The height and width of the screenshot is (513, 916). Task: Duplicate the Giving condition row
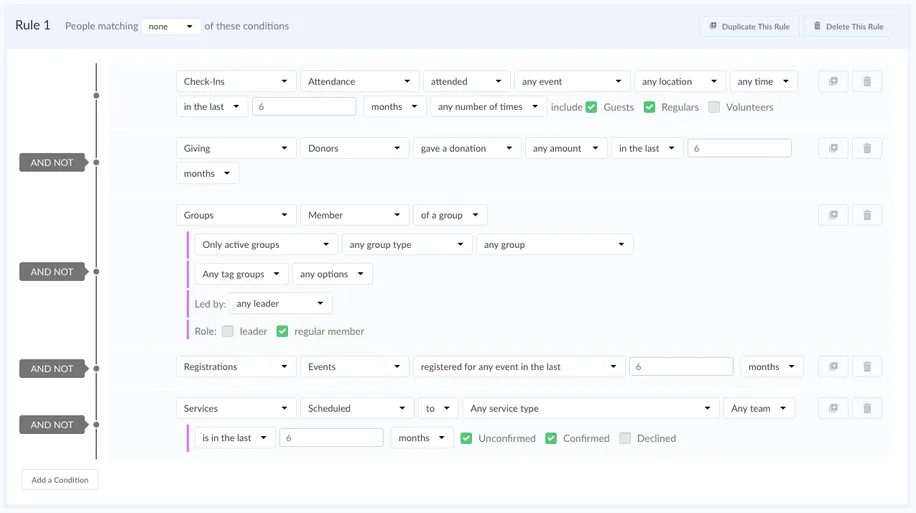(x=833, y=148)
